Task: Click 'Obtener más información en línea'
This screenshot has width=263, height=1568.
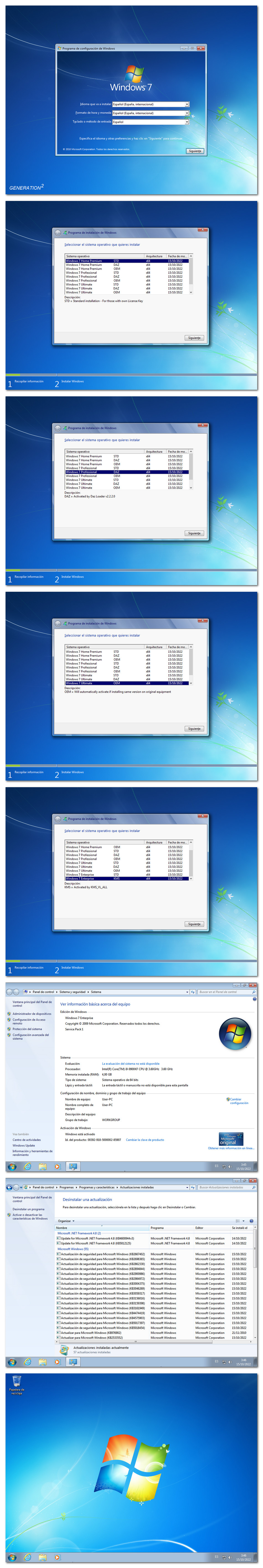Action: [231, 1149]
